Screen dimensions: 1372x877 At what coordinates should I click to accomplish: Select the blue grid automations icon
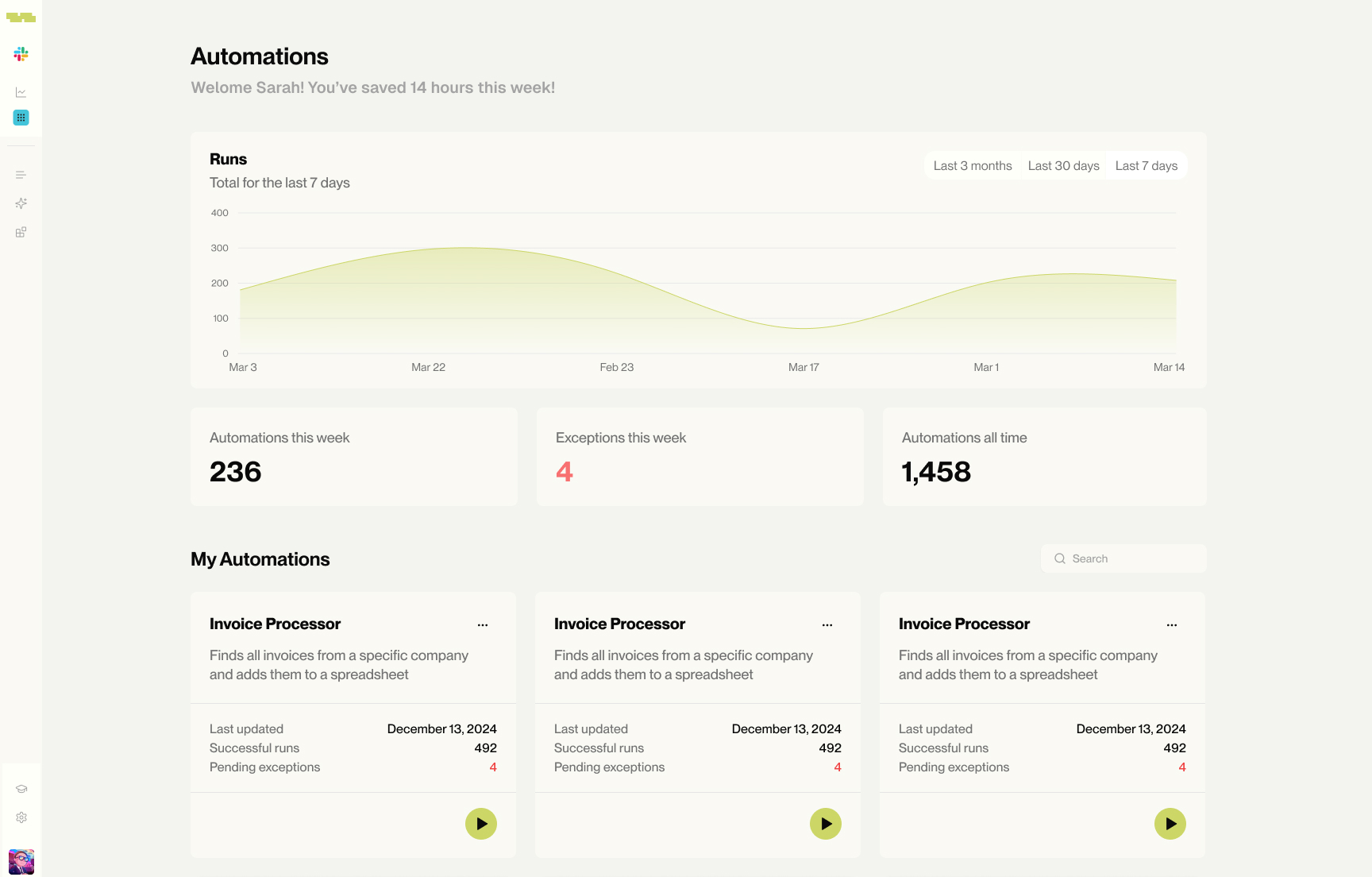tap(21, 118)
